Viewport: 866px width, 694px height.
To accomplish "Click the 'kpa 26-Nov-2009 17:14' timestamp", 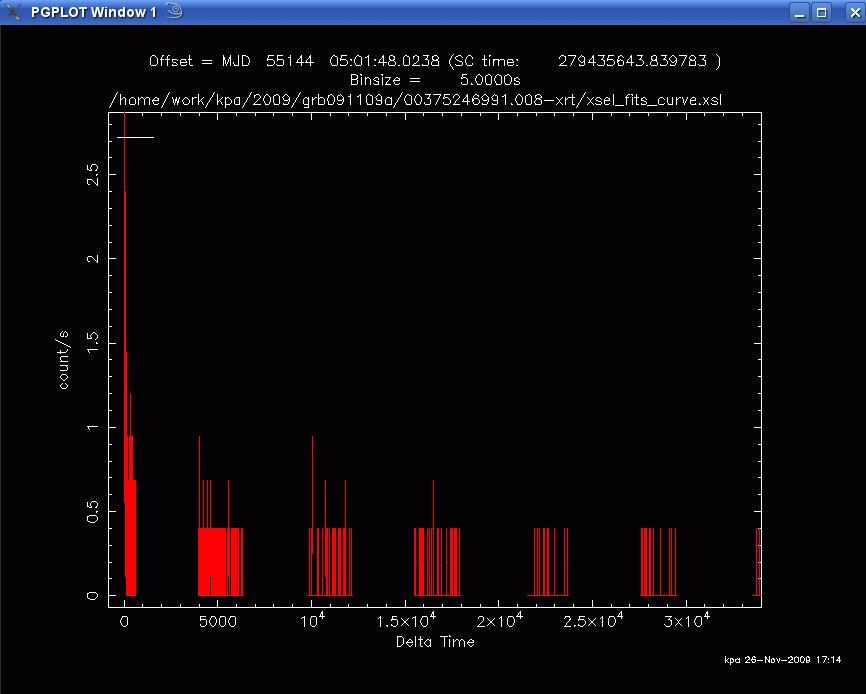I will 783,659.
